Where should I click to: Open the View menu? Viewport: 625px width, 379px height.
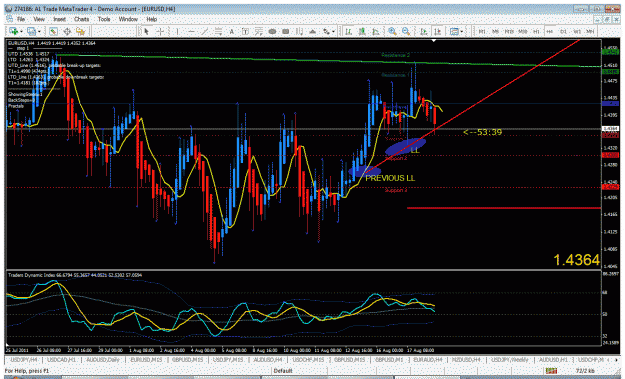pos(39,19)
